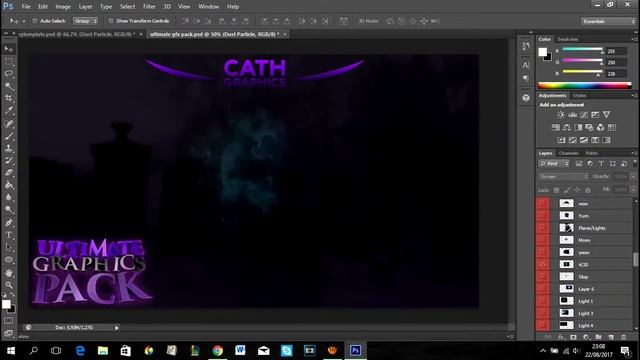Click the layer style fx icon

point(561,337)
